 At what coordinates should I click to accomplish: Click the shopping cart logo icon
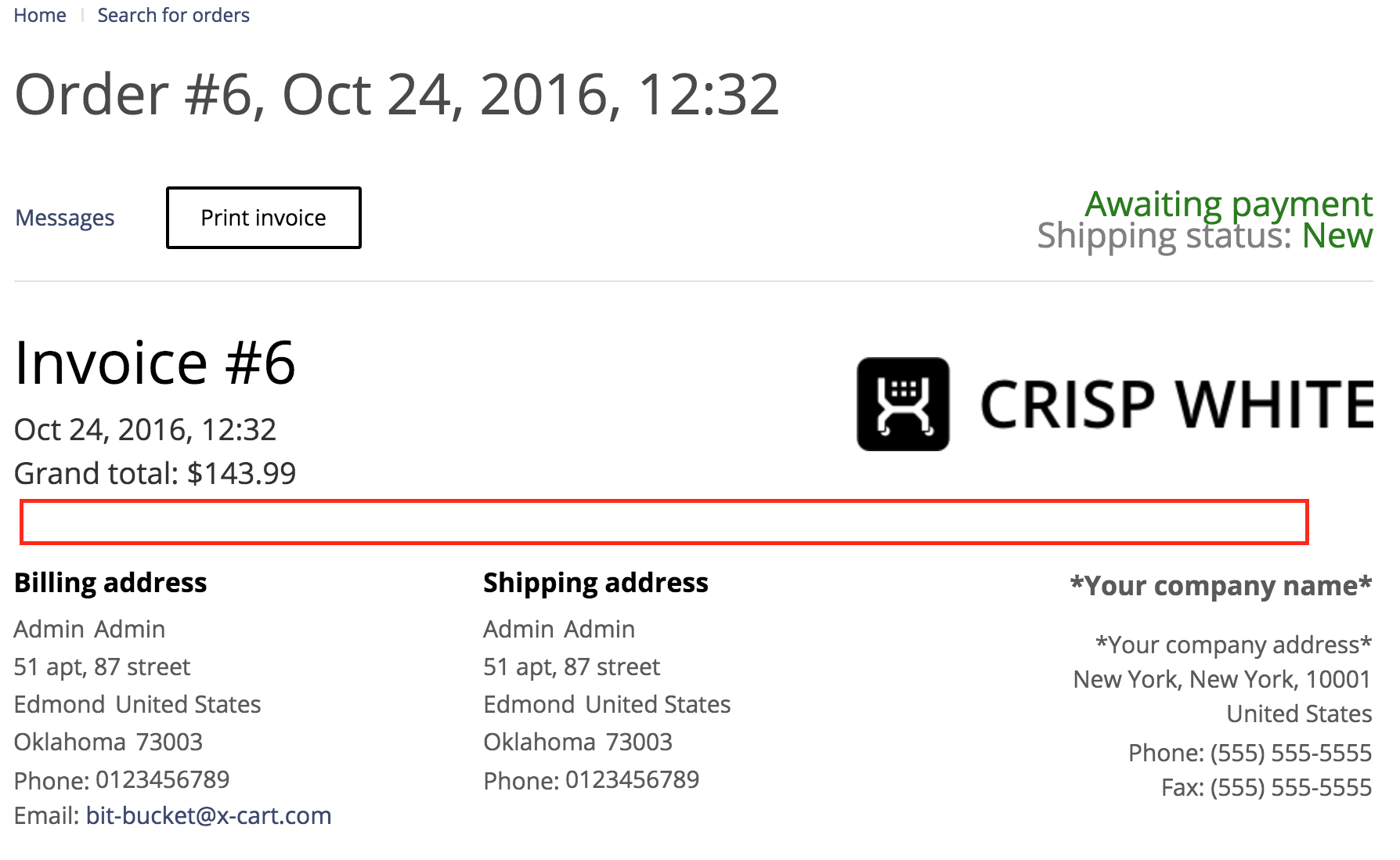point(903,404)
